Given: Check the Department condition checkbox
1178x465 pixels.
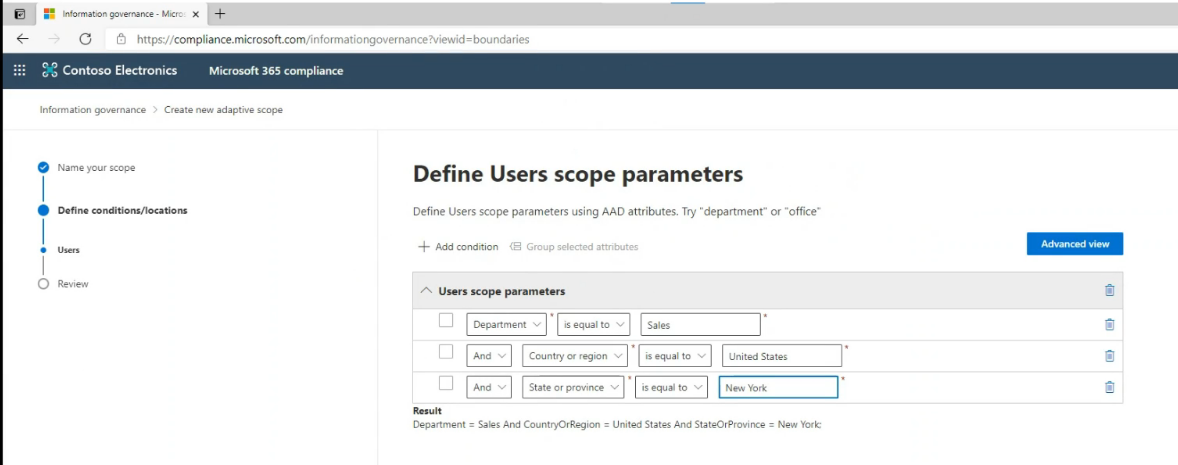Looking at the screenshot, I should [446, 321].
